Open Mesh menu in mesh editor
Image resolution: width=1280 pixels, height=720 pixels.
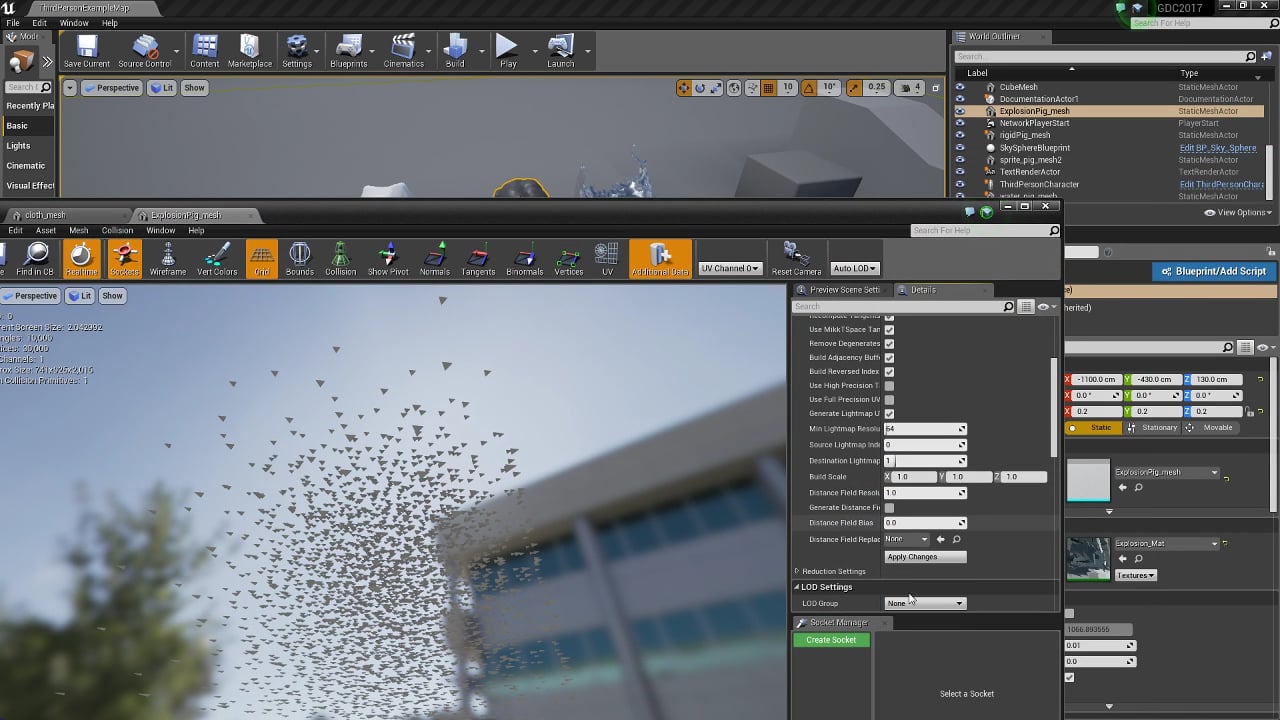tap(78, 230)
